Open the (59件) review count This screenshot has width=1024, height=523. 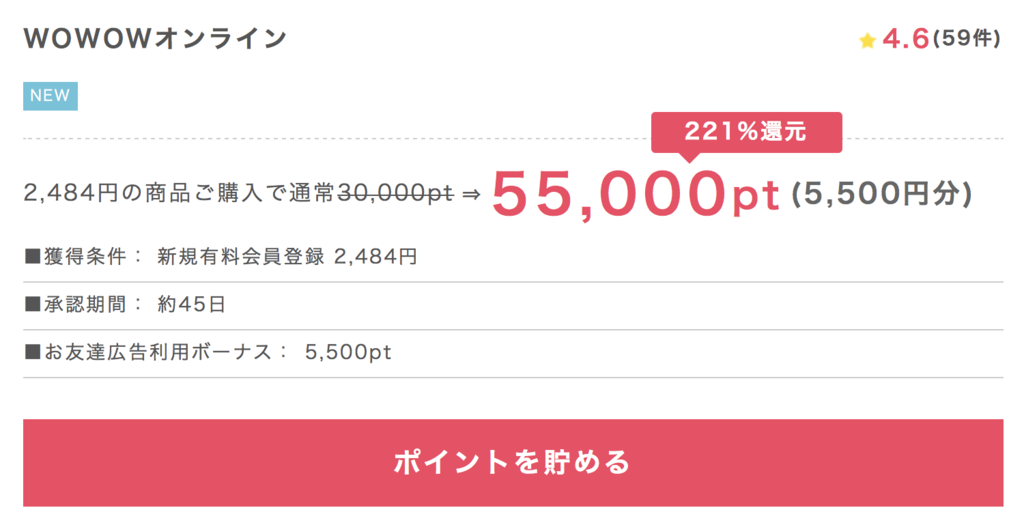point(967,39)
